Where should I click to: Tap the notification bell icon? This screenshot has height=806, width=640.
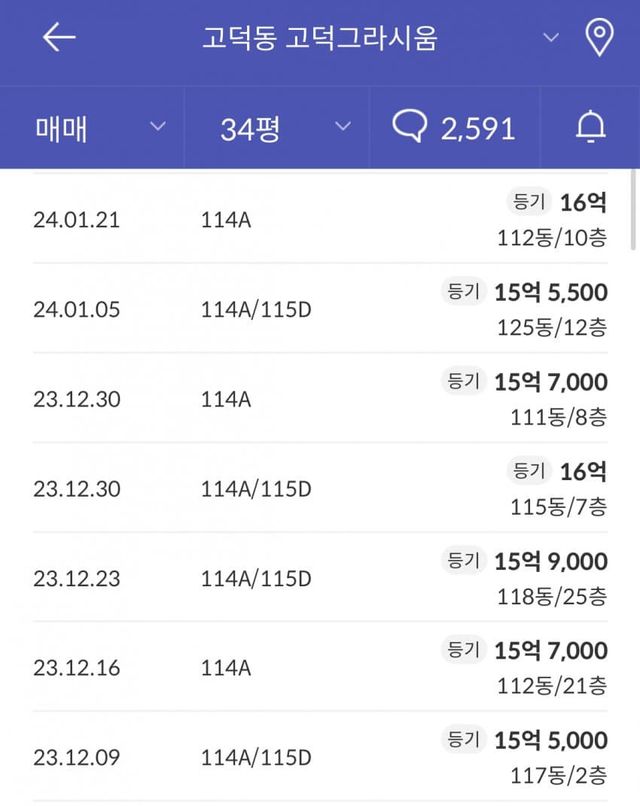tap(591, 128)
